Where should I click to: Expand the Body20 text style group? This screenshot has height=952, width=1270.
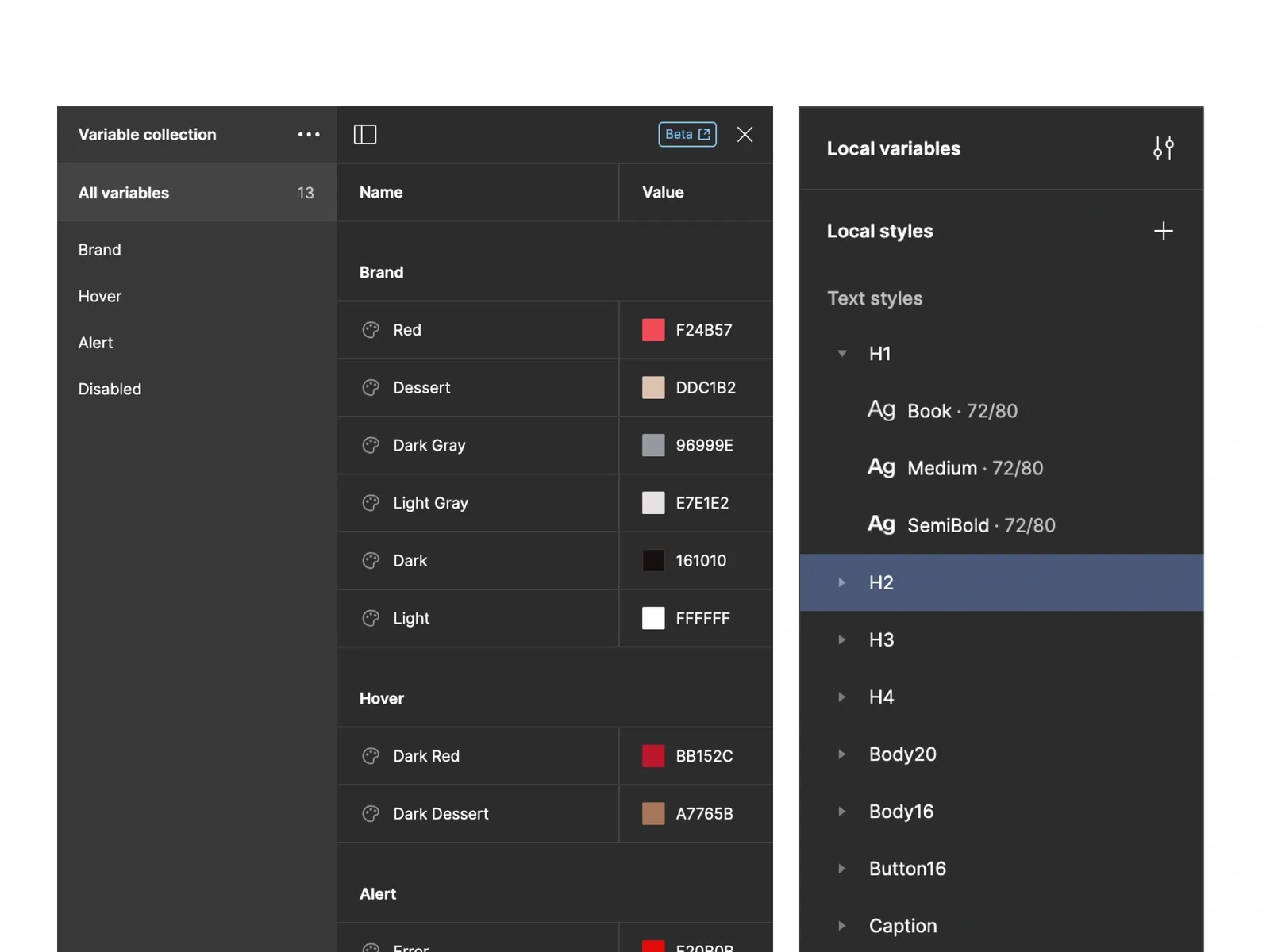[841, 754]
